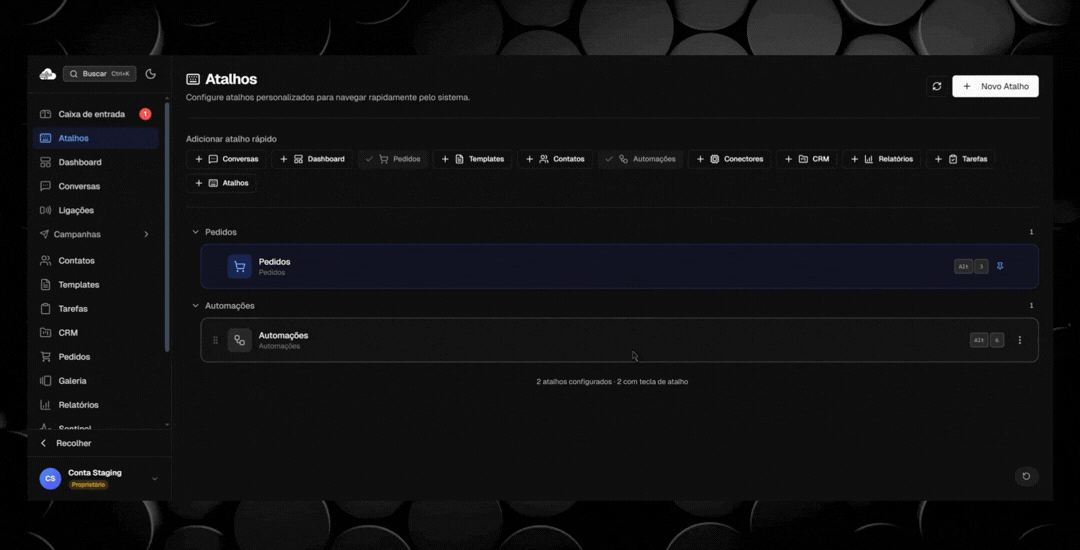
Task: Click the Campanhas paper plane icon
Action: tap(45, 235)
